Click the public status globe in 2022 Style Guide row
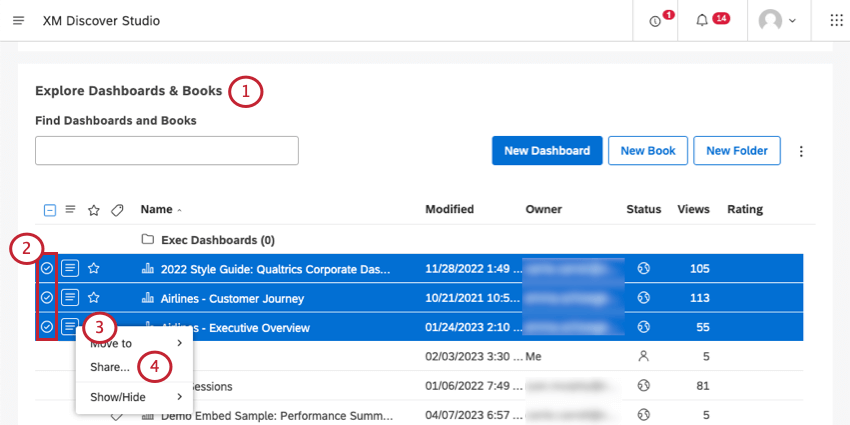The height and width of the screenshot is (425, 850). click(643, 268)
